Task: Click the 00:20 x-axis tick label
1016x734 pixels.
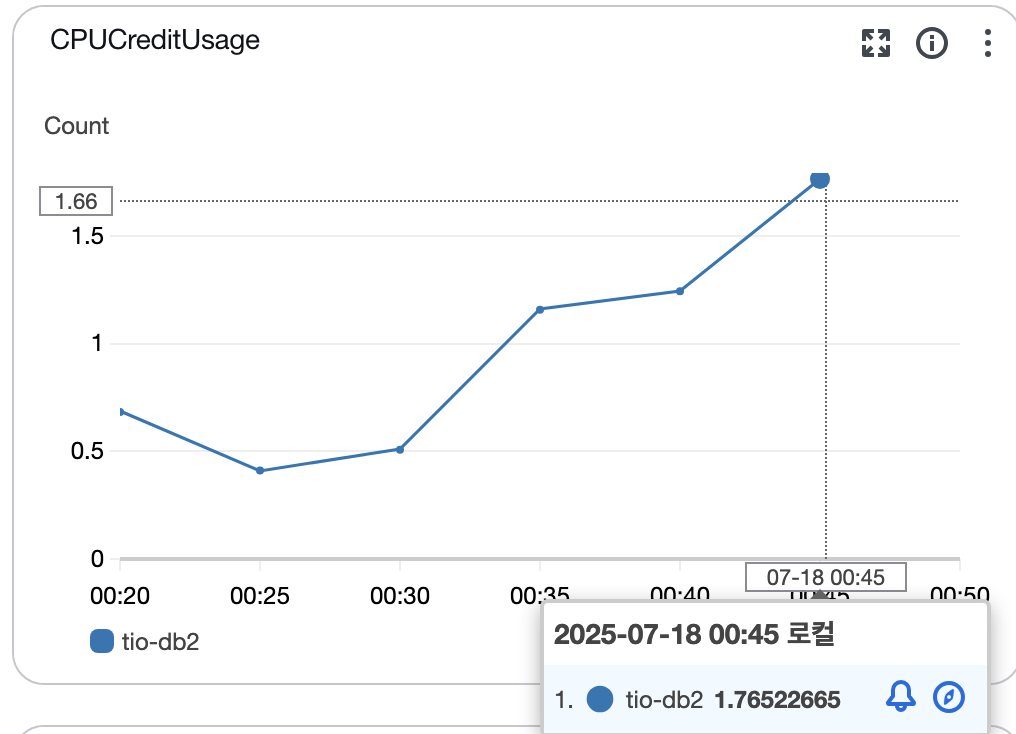Action: 120,595
